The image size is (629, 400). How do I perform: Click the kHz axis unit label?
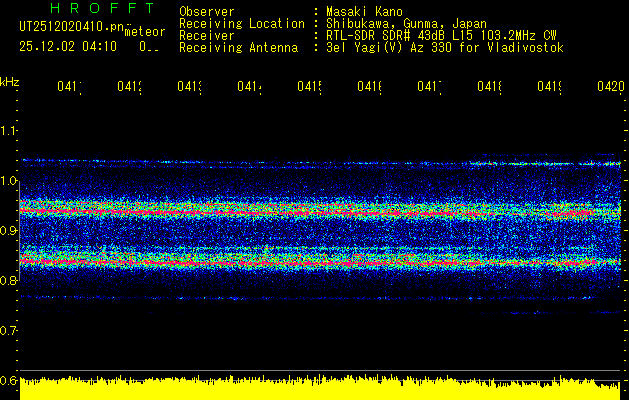coord(10,82)
